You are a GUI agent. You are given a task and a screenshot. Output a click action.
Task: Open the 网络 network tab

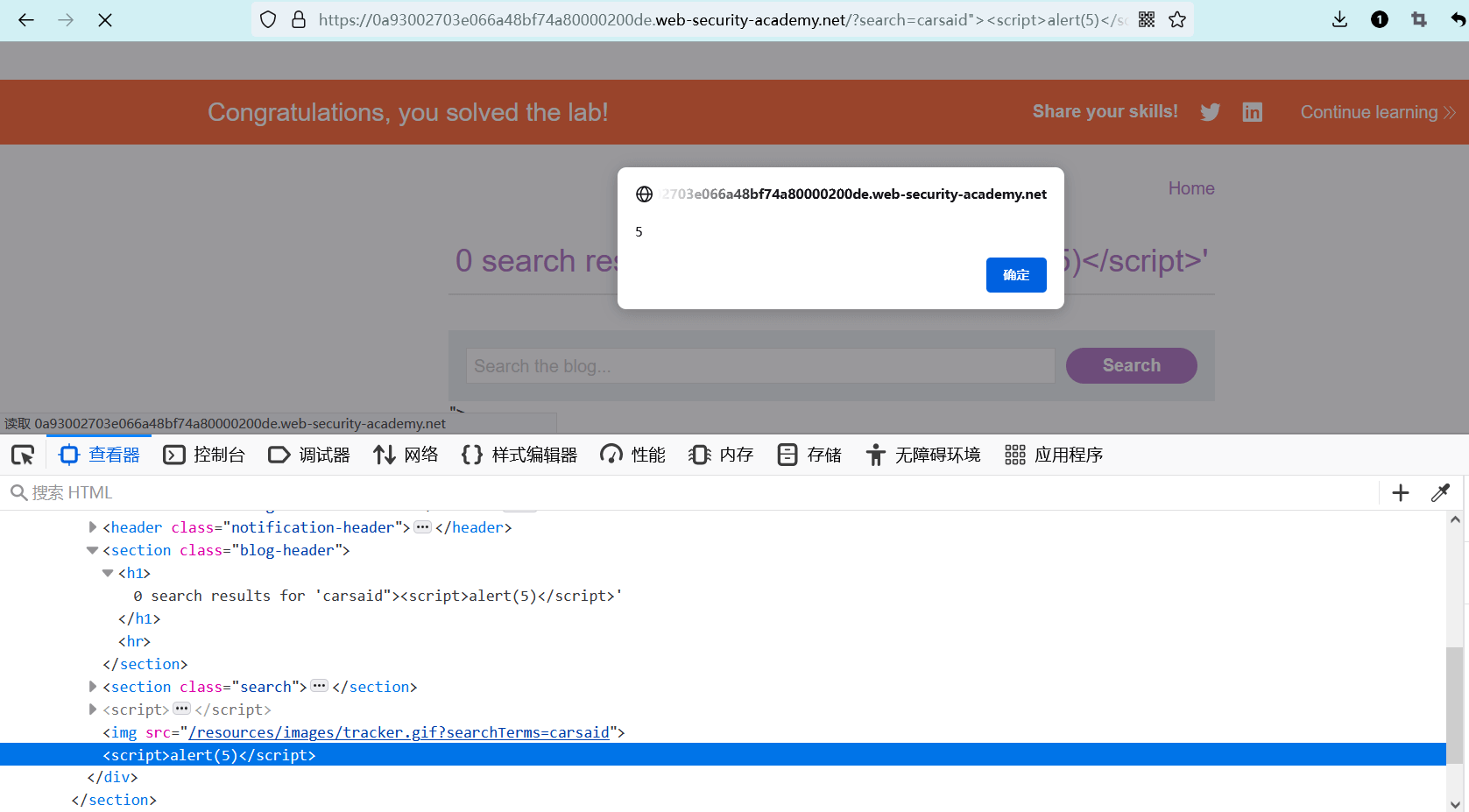point(406,455)
